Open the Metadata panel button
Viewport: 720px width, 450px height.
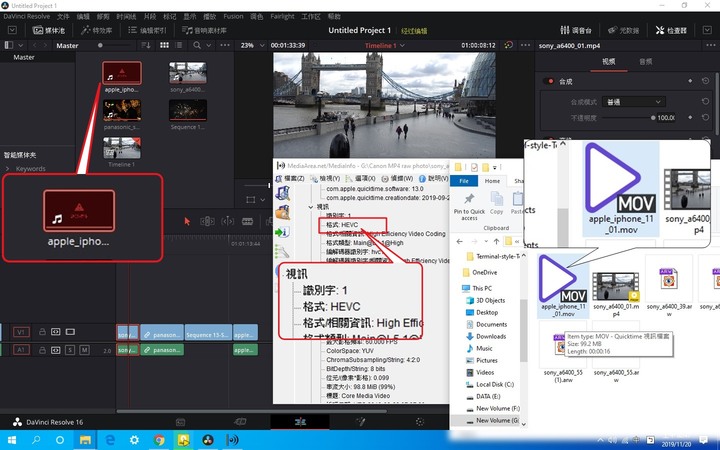coord(623,30)
